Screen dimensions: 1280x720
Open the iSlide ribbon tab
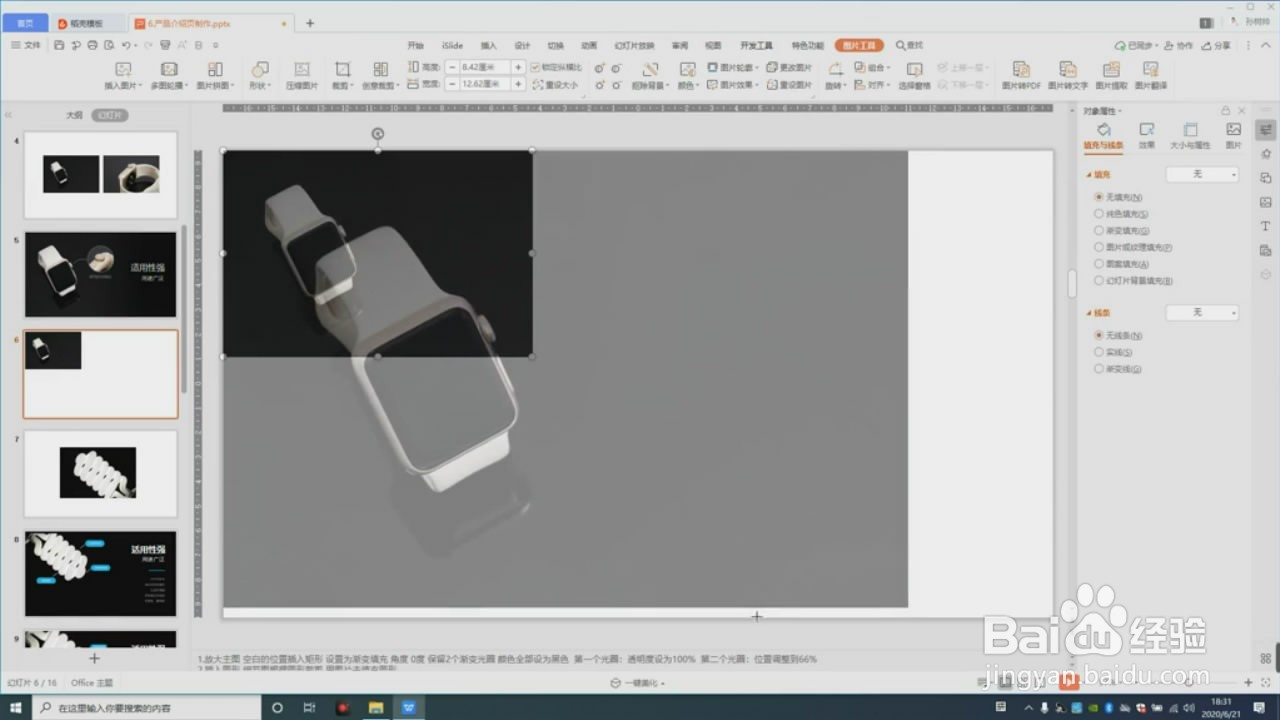[452, 46]
